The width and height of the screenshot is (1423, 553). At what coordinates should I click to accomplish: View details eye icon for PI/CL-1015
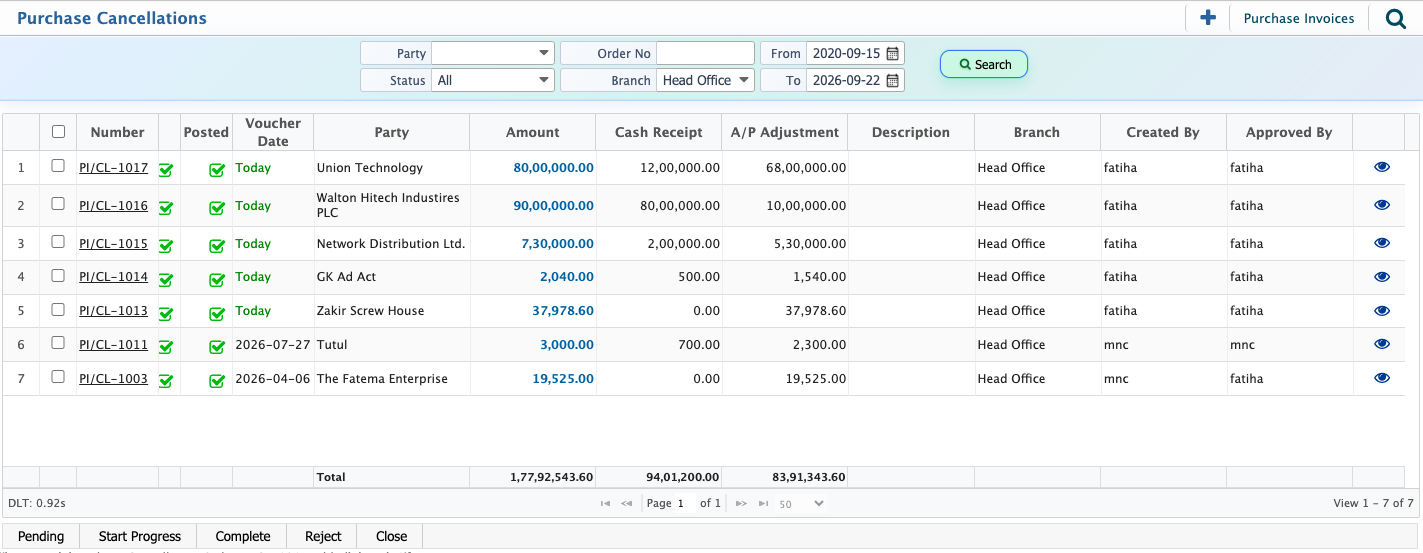pyautogui.click(x=1382, y=243)
